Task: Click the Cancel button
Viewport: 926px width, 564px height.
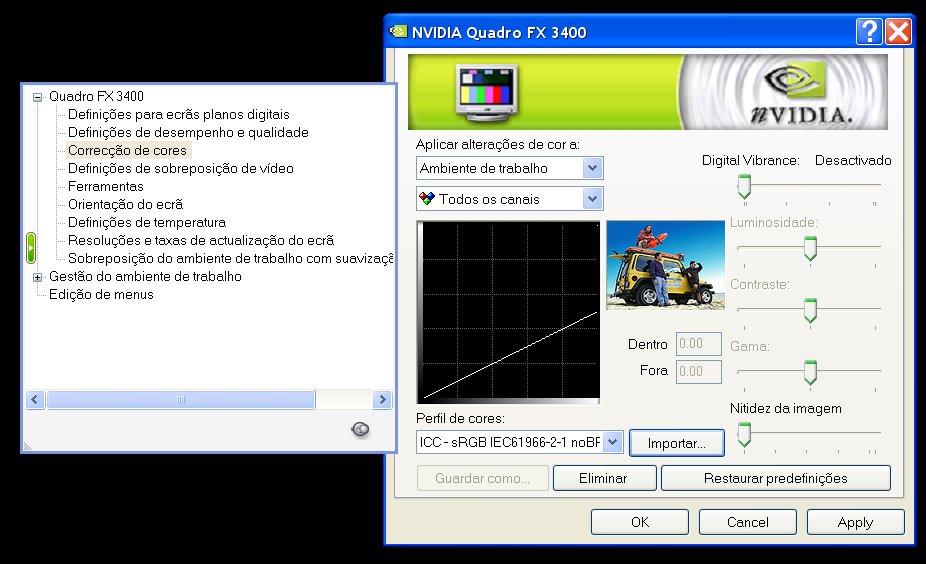Action: tap(748, 522)
